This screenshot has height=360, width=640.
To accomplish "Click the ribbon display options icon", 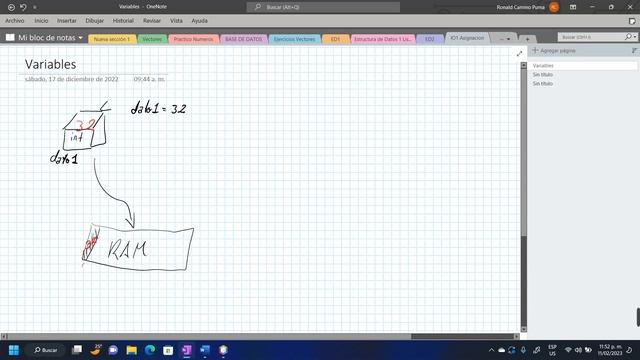I will click(573, 7).
